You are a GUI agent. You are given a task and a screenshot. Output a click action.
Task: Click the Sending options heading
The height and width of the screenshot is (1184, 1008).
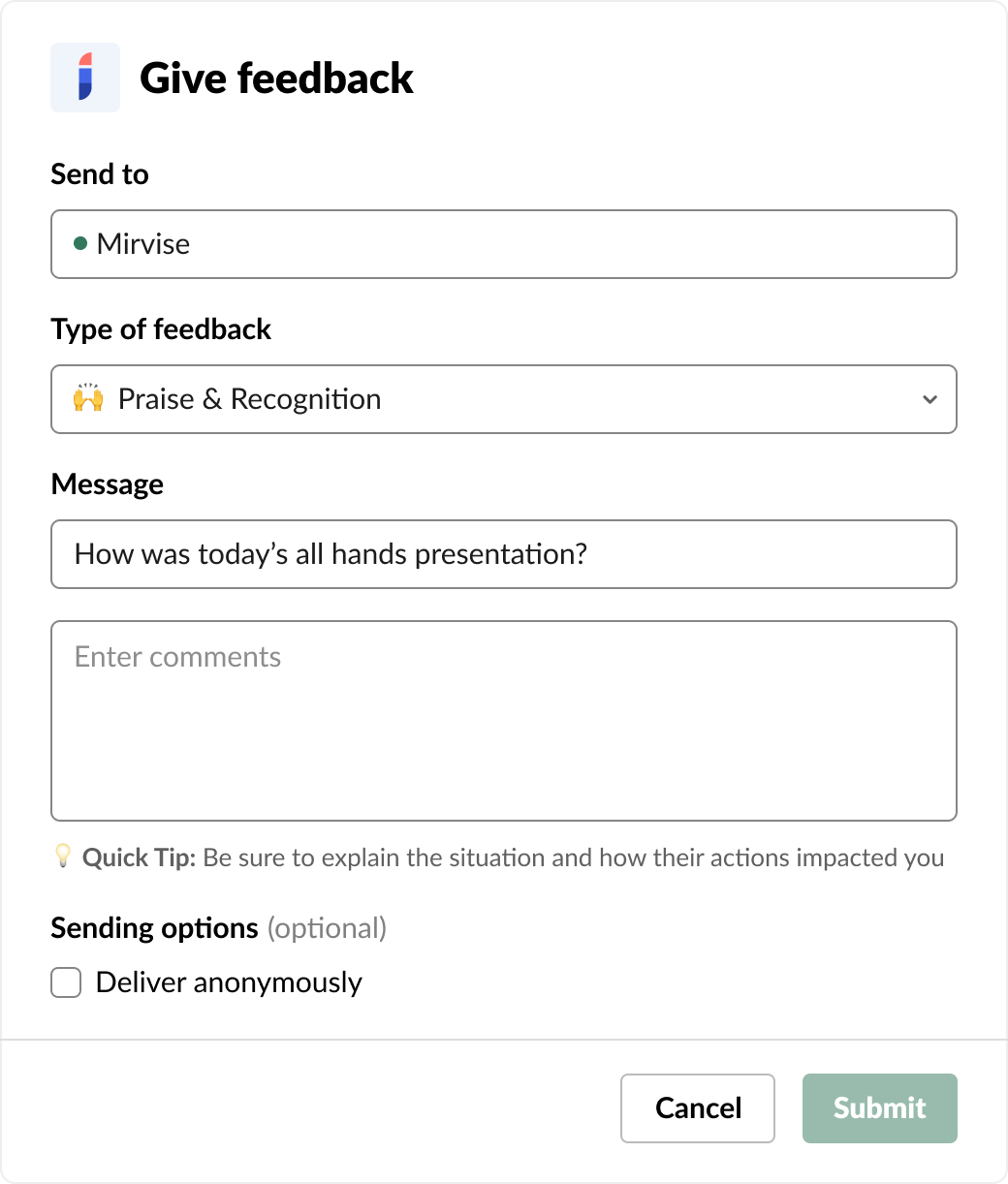coord(154,928)
